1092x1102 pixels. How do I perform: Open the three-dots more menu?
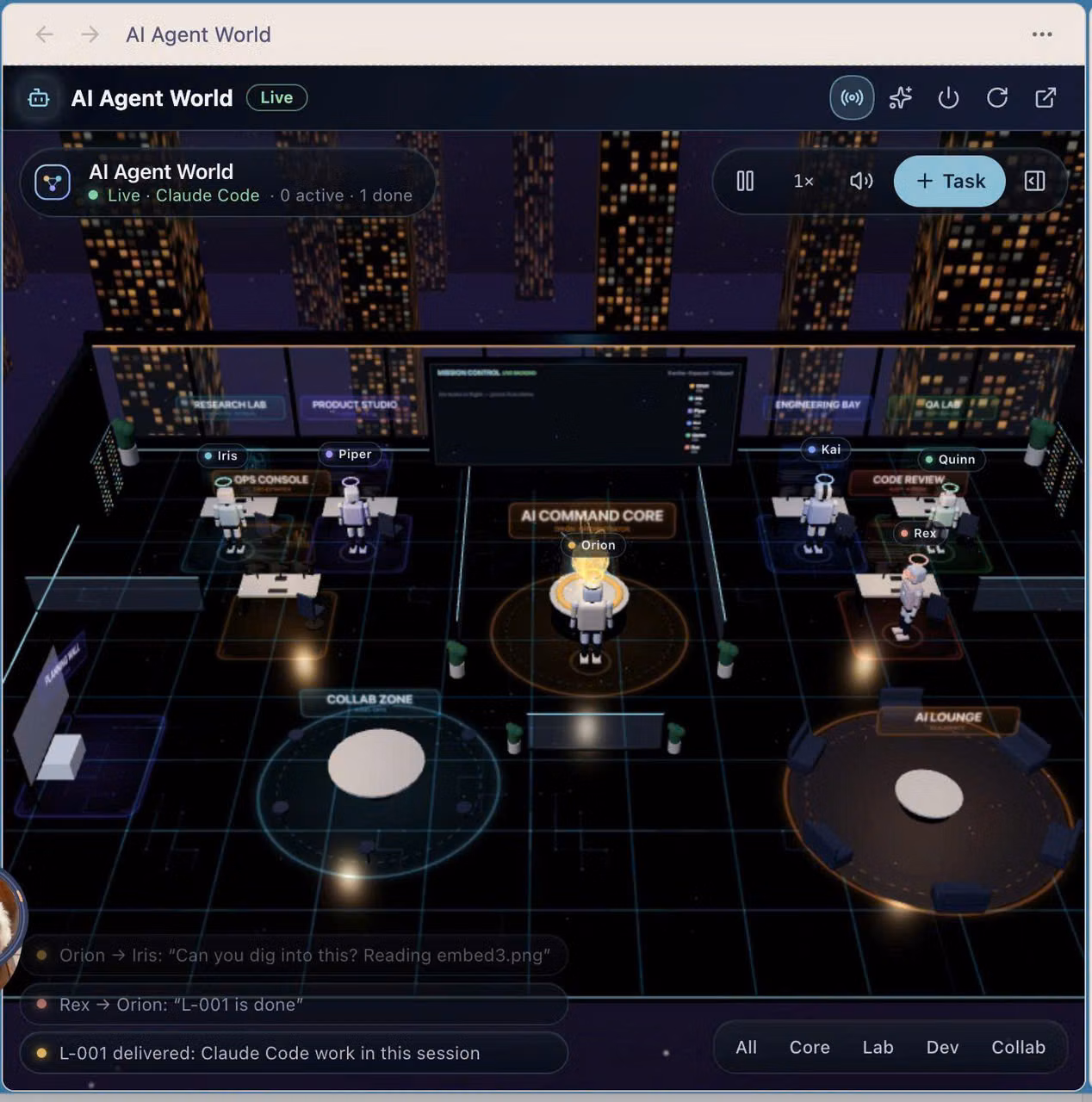point(1042,34)
